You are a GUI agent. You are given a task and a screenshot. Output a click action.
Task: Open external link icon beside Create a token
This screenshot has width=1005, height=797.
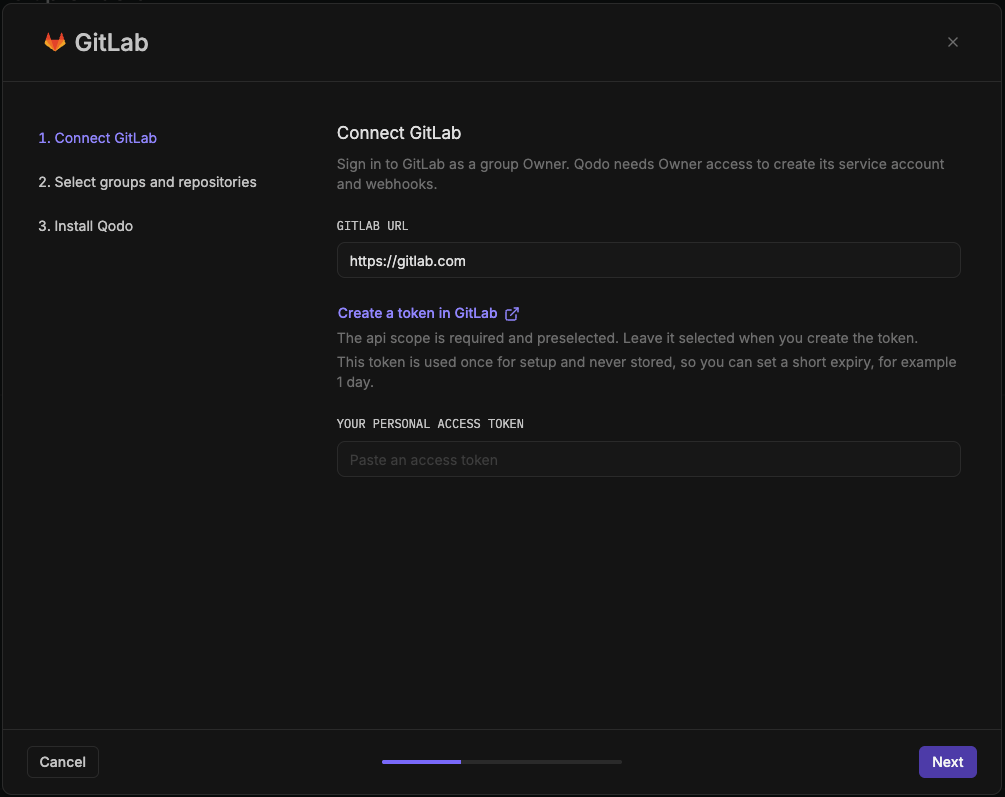tap(511, 314)
